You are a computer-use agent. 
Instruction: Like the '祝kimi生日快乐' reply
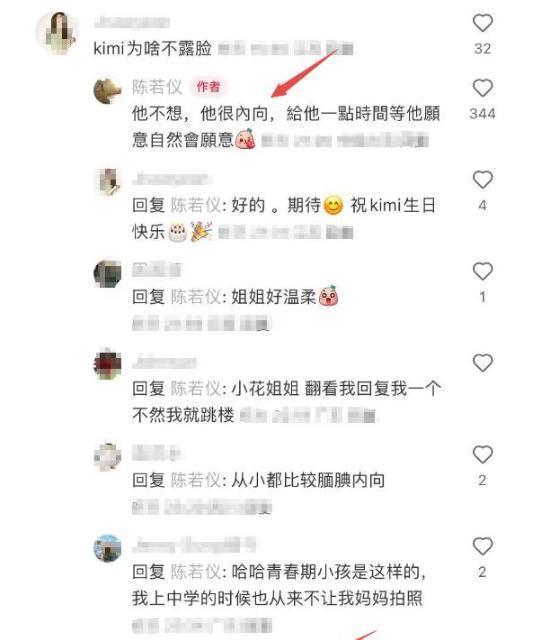click(482, 180)
